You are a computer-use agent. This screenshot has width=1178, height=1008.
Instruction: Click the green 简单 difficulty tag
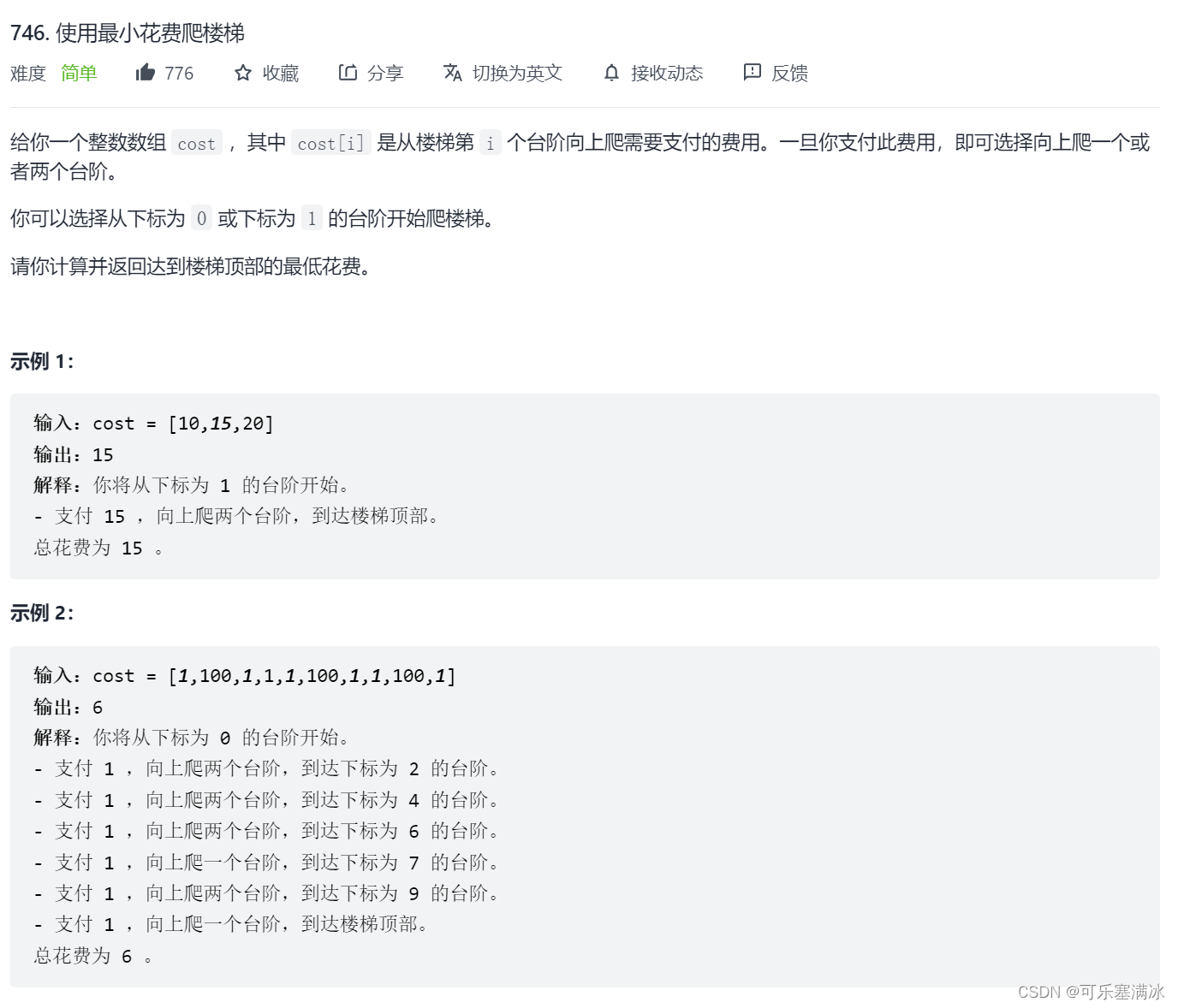click(x=78, y=72)
